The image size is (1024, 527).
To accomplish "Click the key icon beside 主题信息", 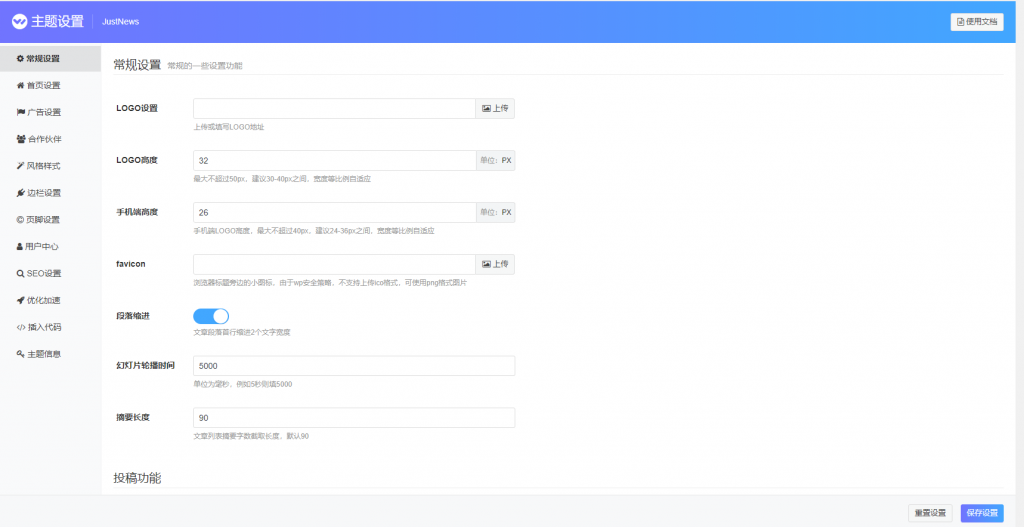I will coord(20,354).
